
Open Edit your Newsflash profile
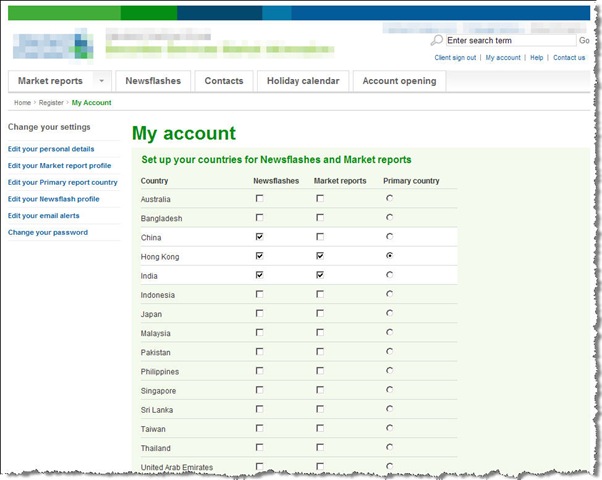click(x=54, y=199)
